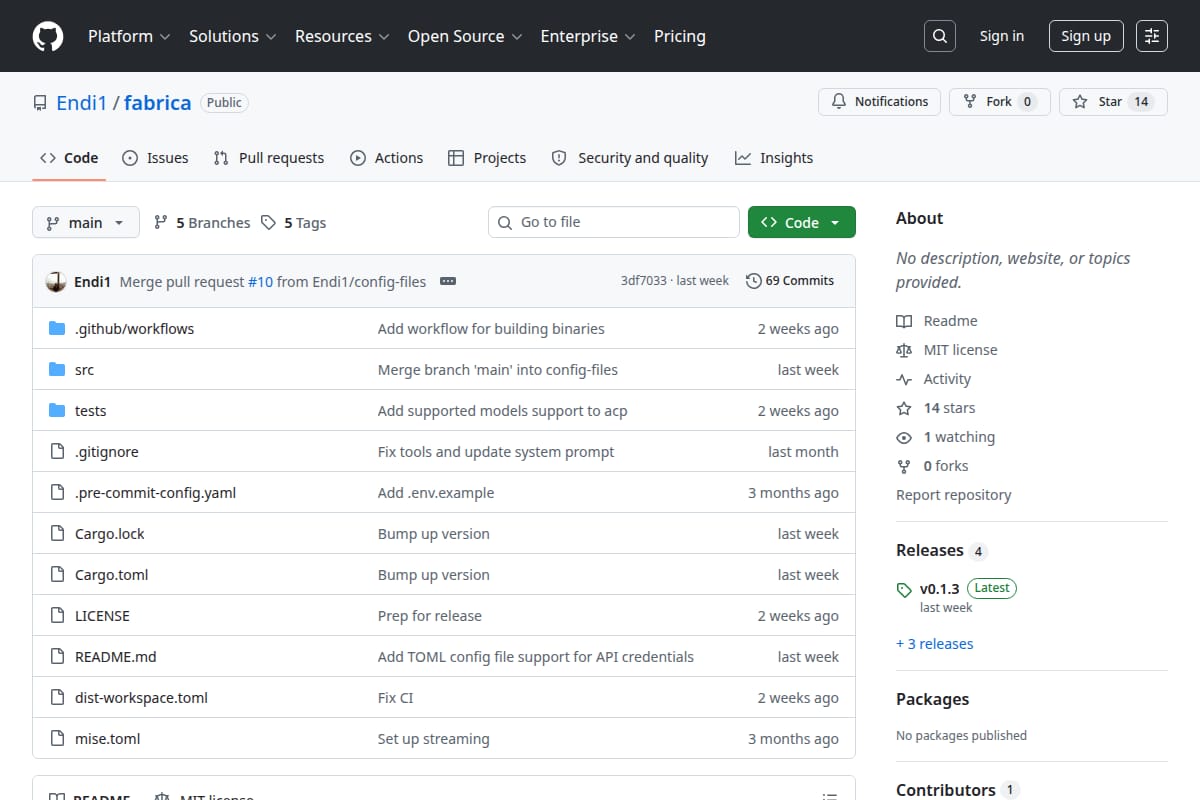Expand the Open Source menu
The height and width of the screenshot is (800, 1200).
point(465,36)
